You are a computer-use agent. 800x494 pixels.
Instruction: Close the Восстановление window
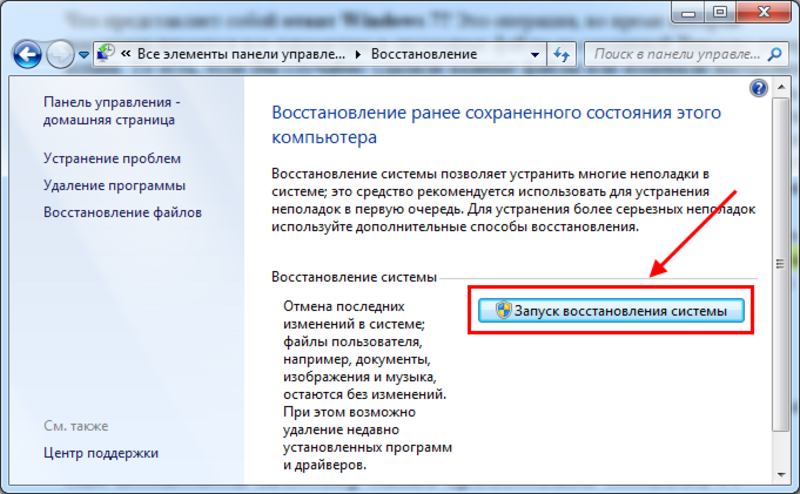pyautogui.click(x=764, y=12)
